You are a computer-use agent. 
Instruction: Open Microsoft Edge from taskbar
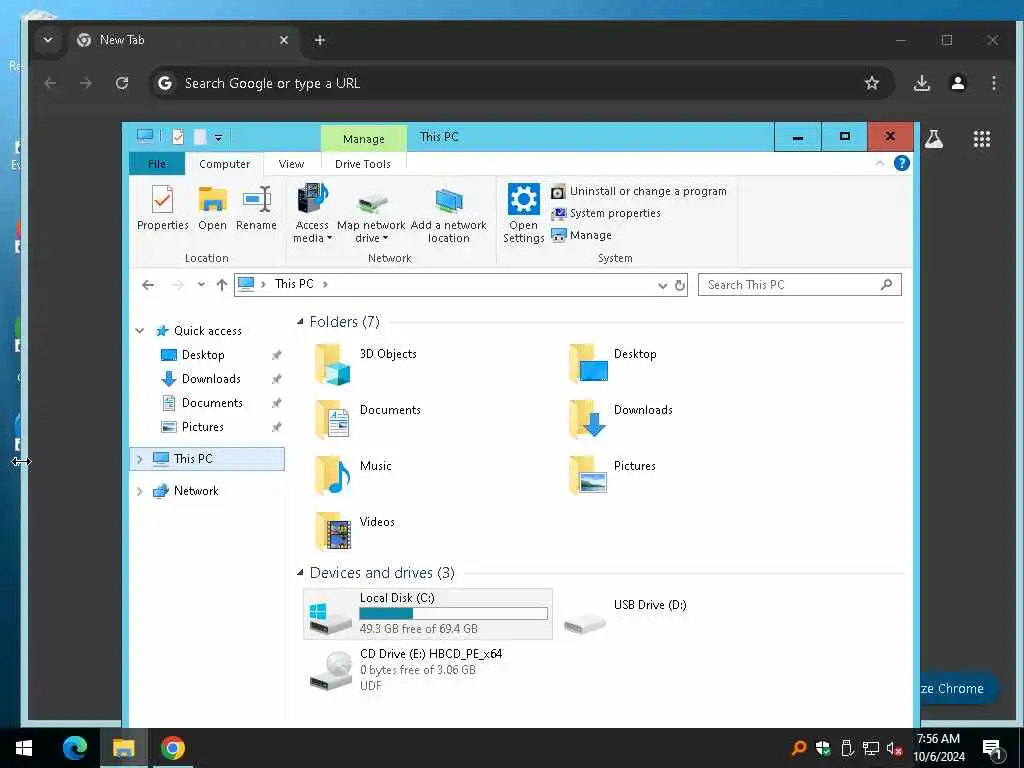[74, 748]
